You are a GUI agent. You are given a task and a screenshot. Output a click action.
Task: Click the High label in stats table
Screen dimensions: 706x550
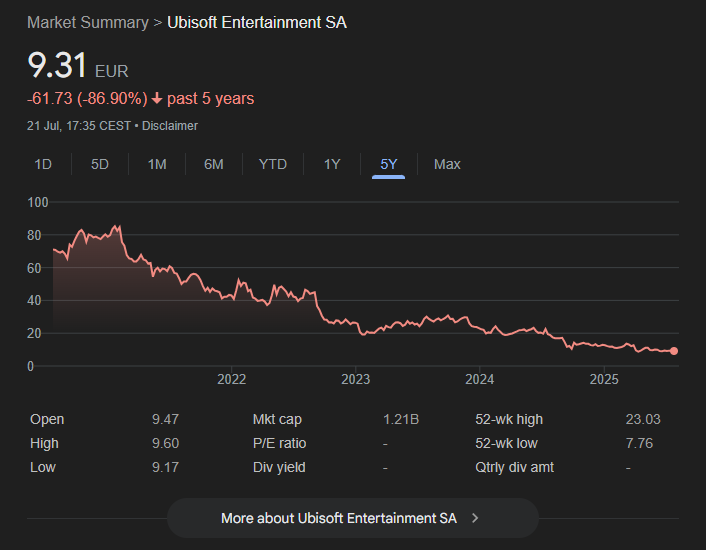pyautogui.click(x=44, y=443)
